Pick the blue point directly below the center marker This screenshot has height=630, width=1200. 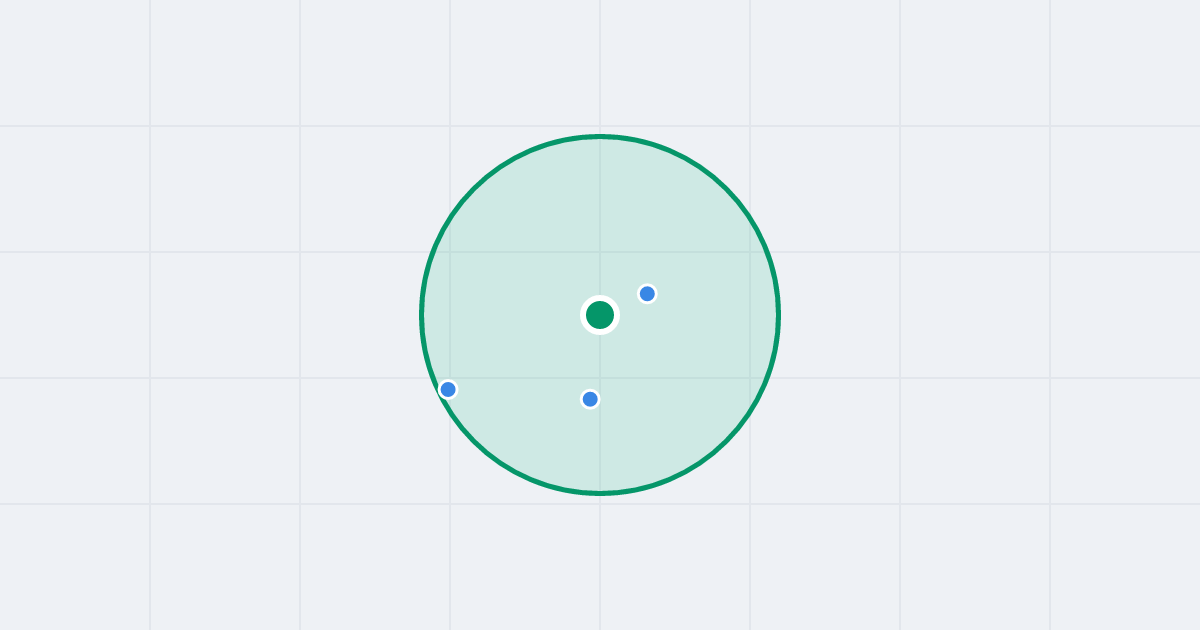[590, 399]
